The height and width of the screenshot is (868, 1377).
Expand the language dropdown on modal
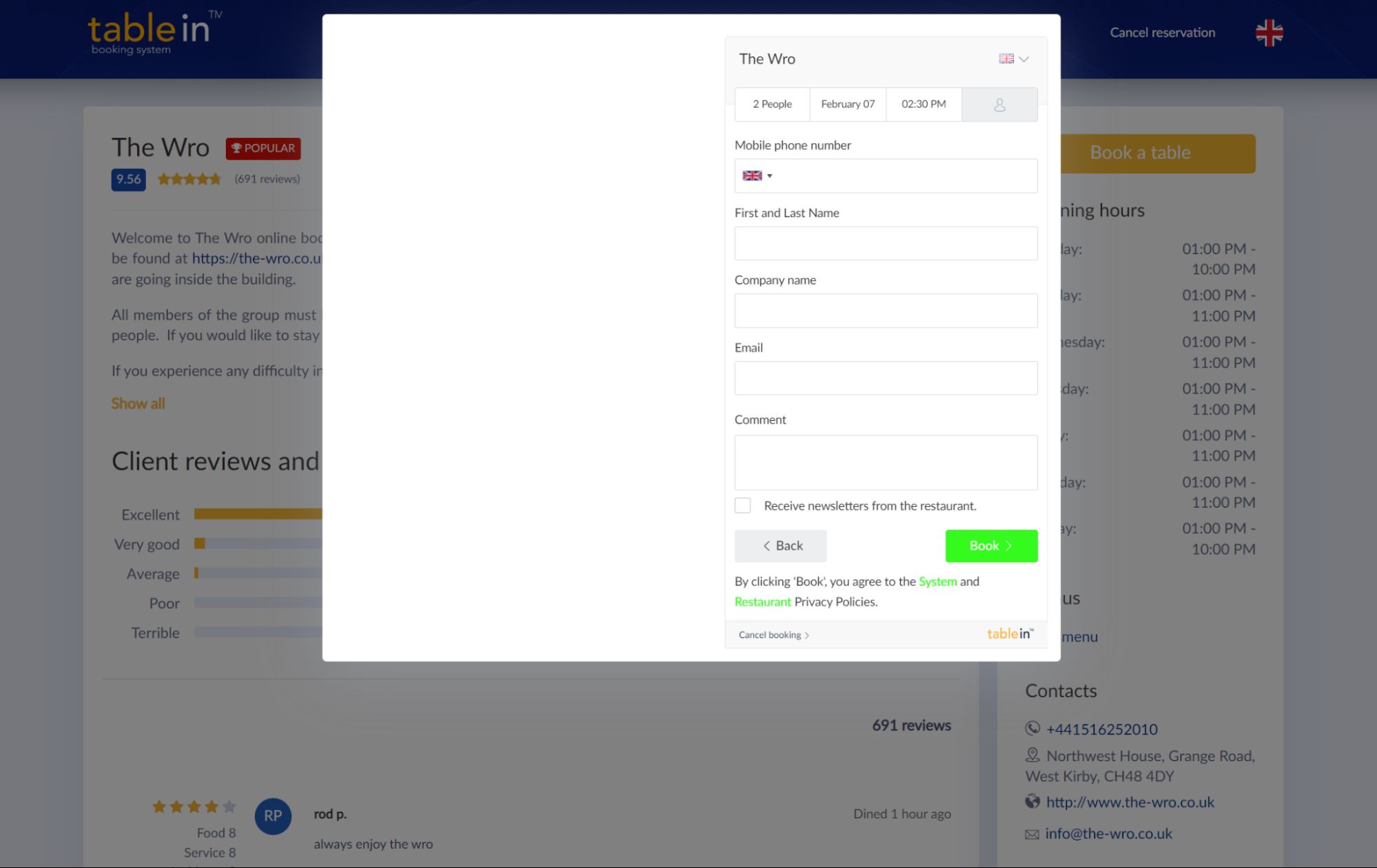click(1013, 58)
